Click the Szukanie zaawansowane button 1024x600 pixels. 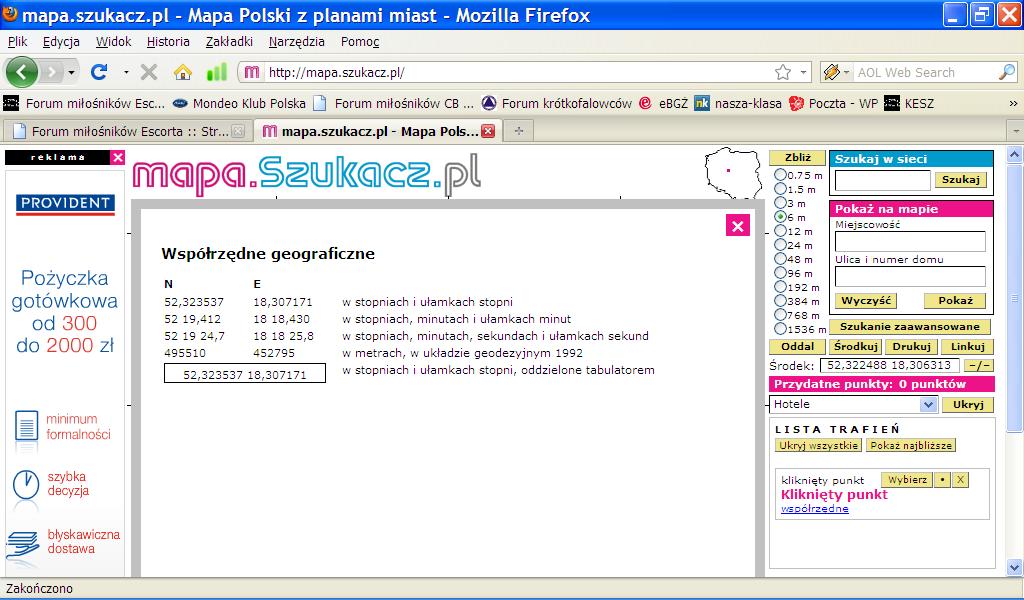pos(910,327)
